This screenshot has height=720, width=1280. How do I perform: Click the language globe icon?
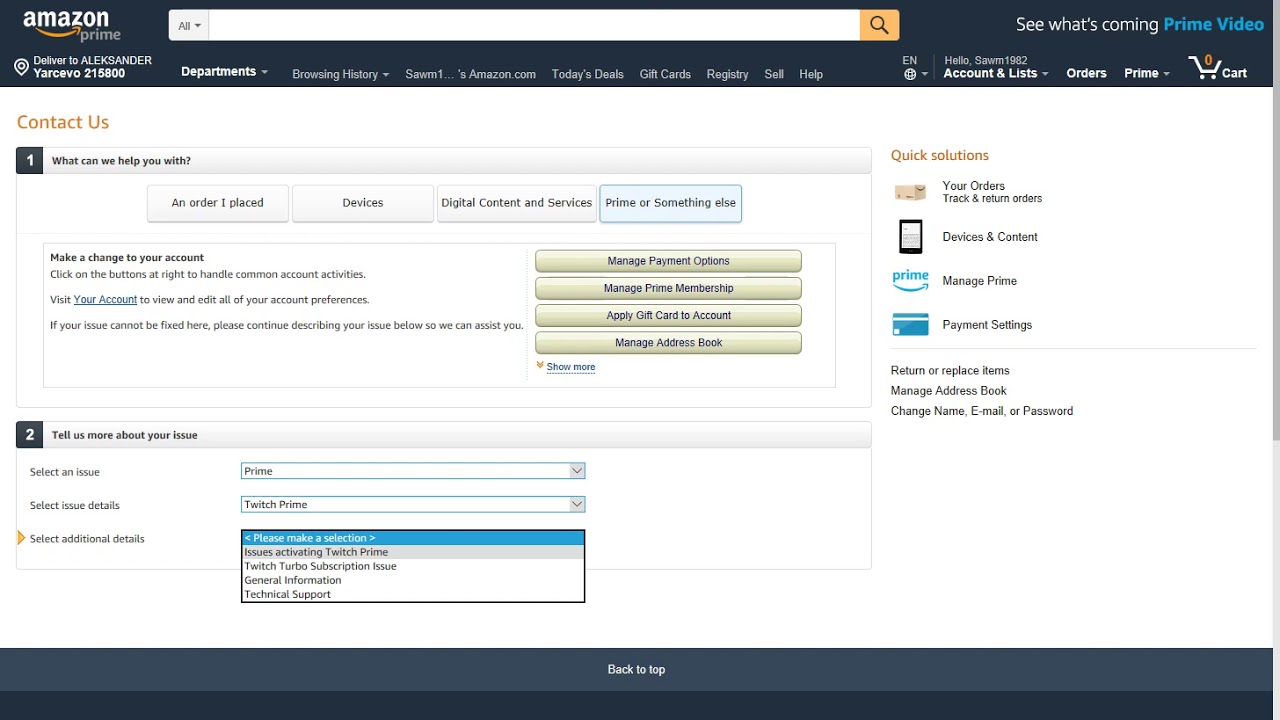tap(910, 74)
